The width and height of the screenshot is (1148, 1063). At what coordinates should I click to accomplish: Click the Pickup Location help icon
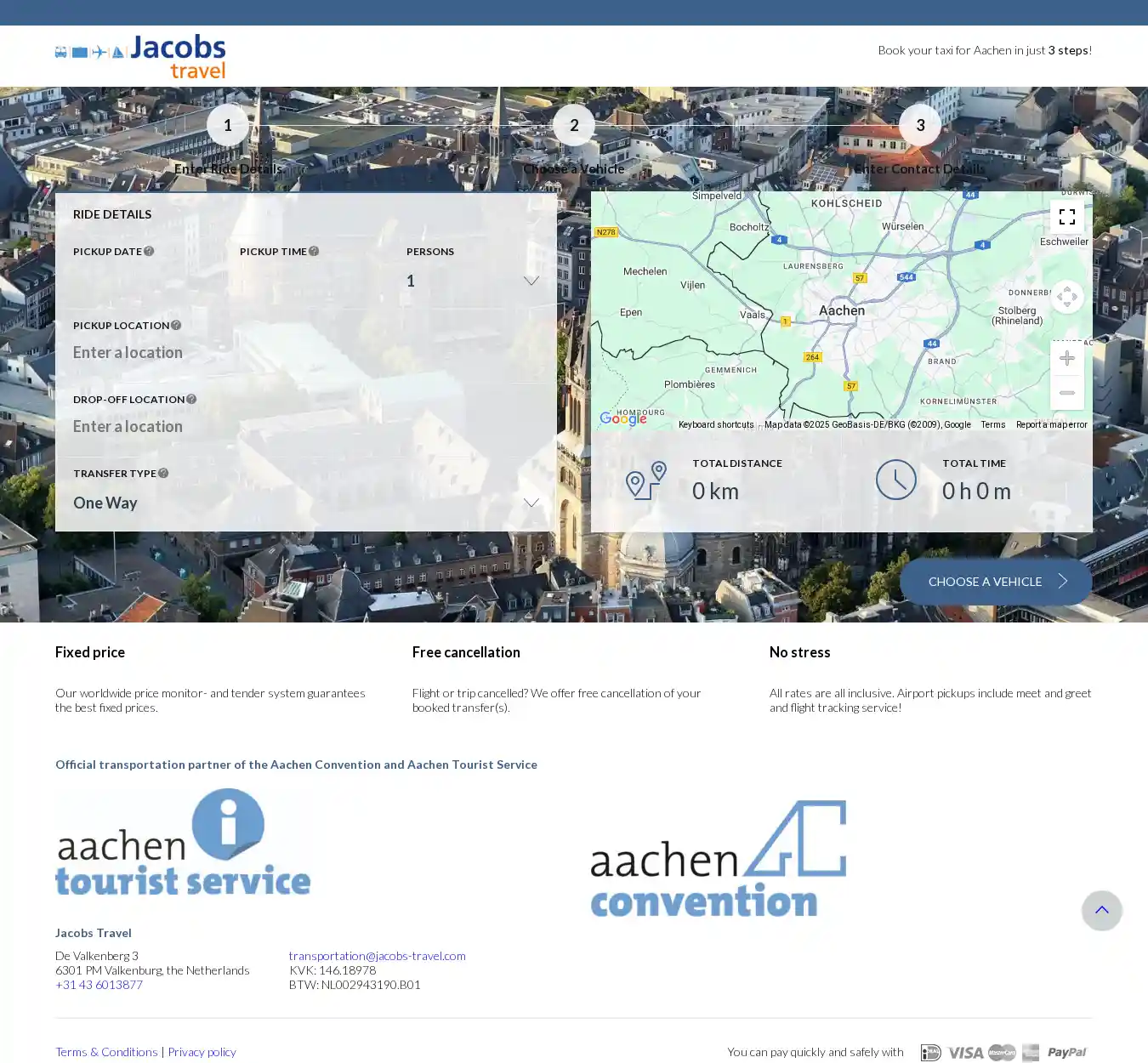176,325
